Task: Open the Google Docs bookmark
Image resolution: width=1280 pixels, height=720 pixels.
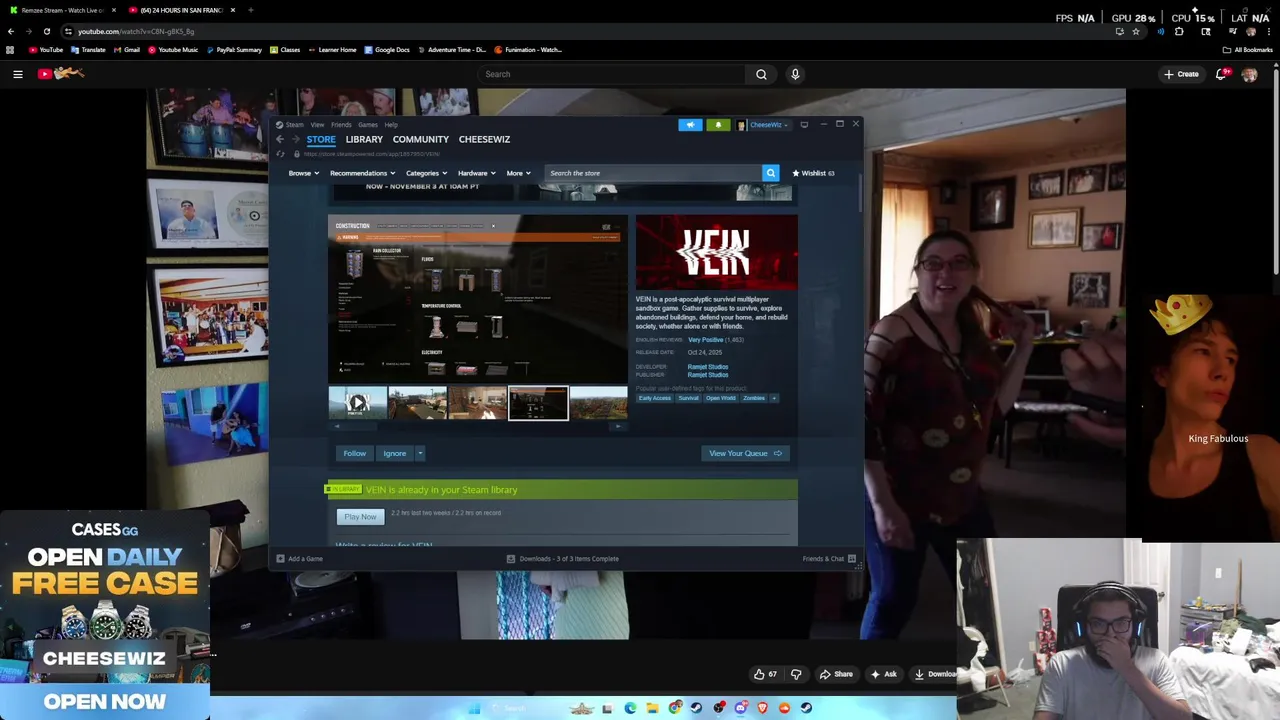Action: coord(387,50)
